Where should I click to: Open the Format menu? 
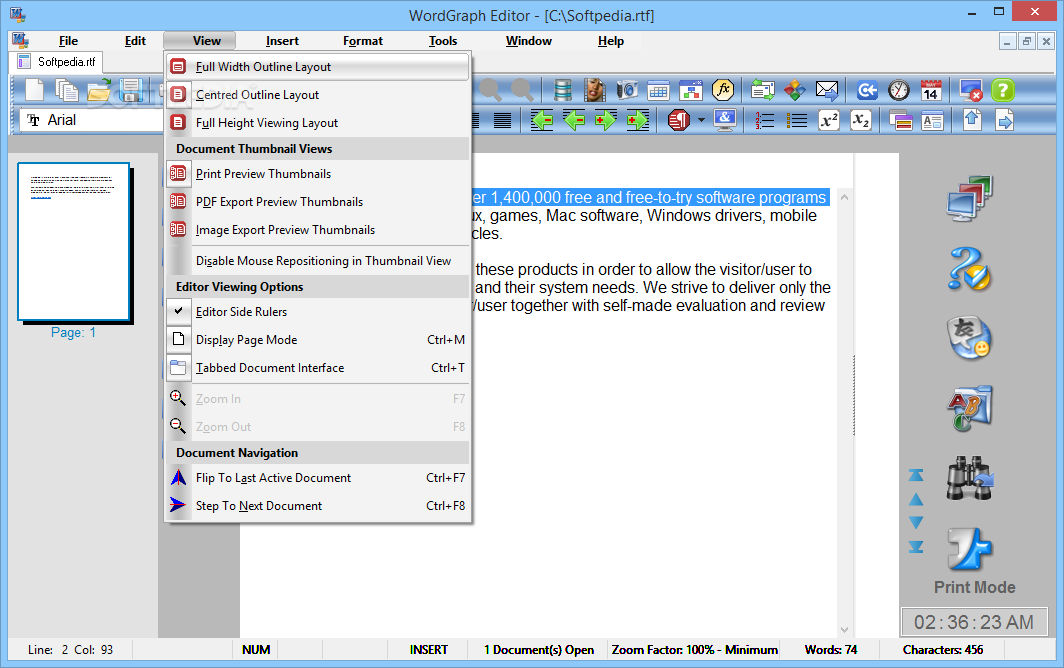(x=362, y=41)
